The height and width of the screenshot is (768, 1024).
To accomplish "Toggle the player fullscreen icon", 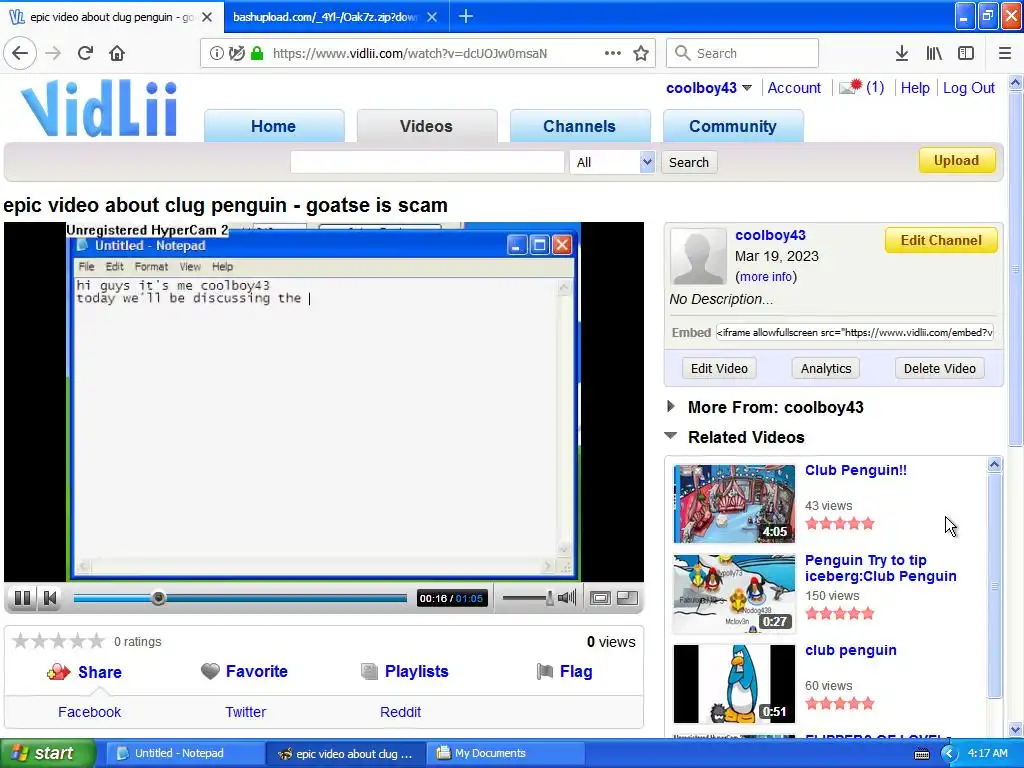I will coord(628,598).
